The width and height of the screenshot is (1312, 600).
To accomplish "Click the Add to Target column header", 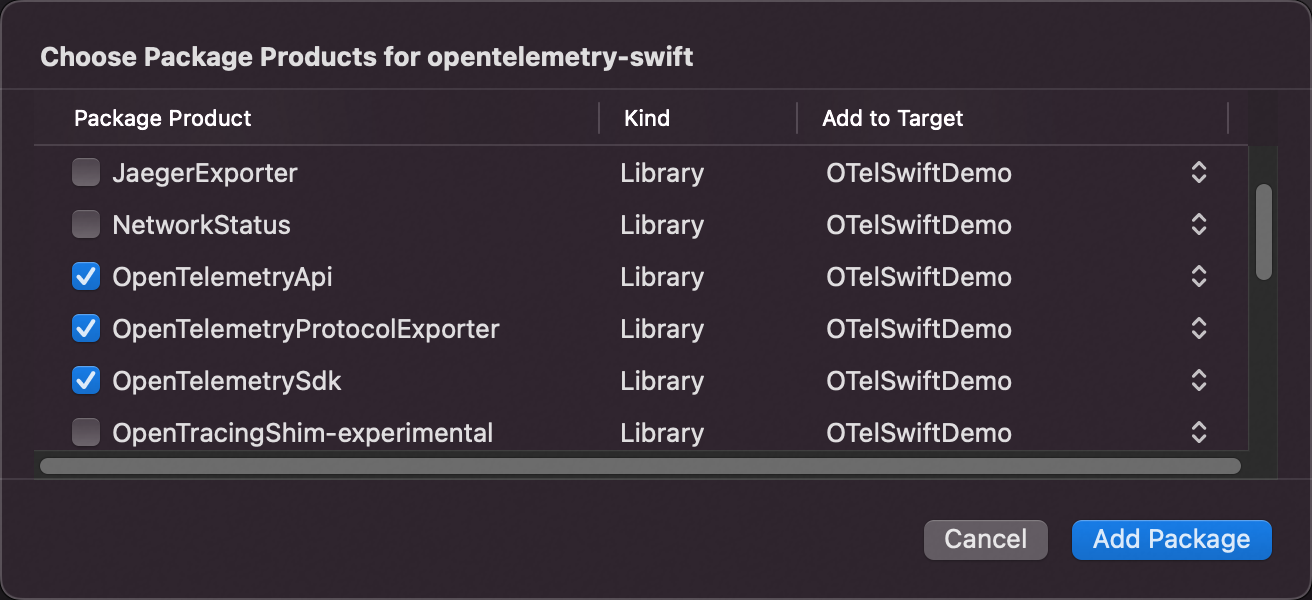I will 890,118.
